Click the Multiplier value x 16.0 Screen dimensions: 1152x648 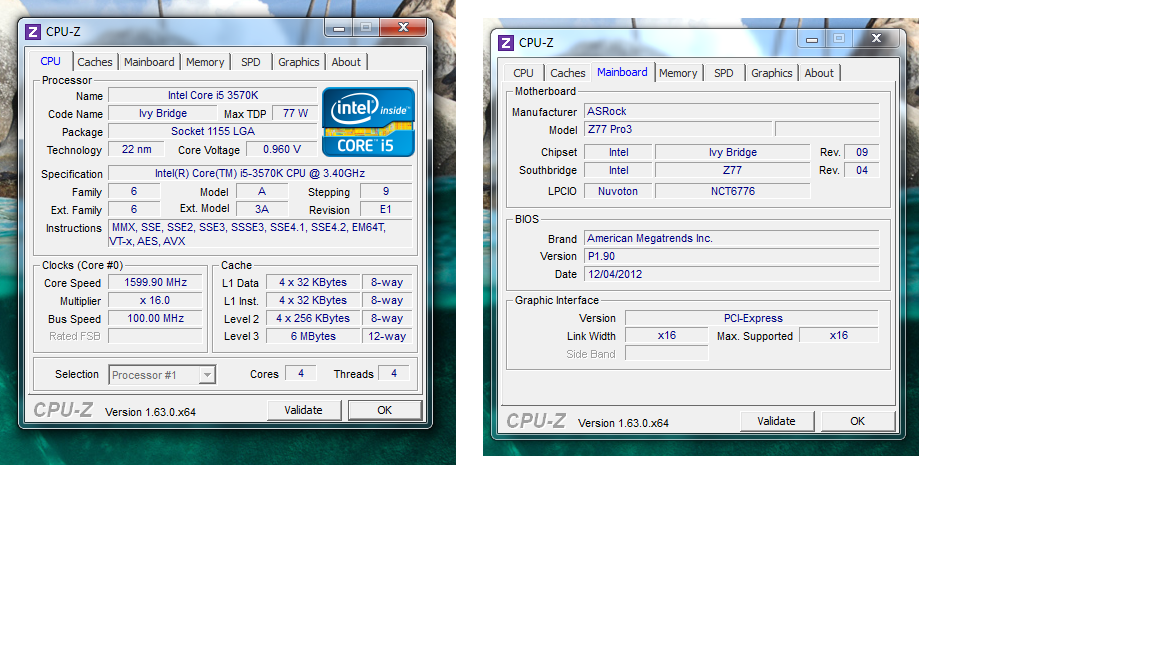[x=155, y=300]
